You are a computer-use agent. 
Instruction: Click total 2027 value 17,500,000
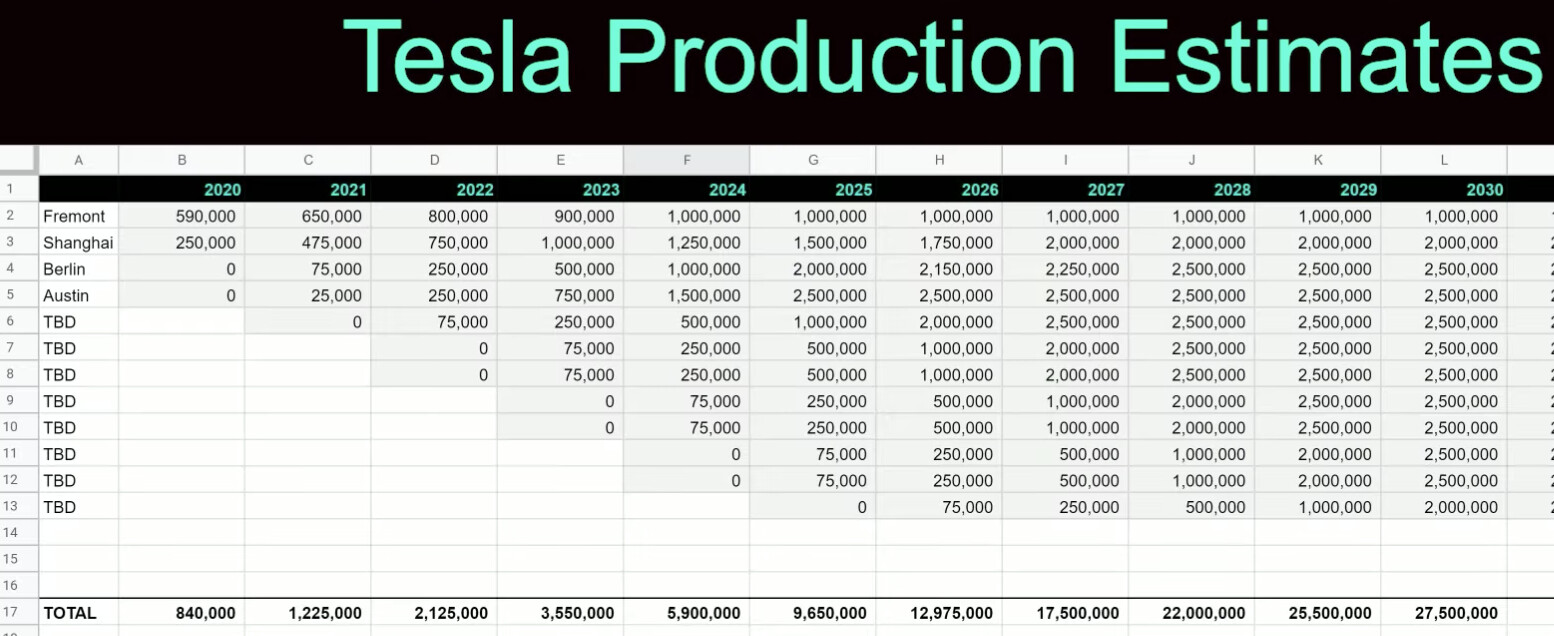pos(1065,613)
